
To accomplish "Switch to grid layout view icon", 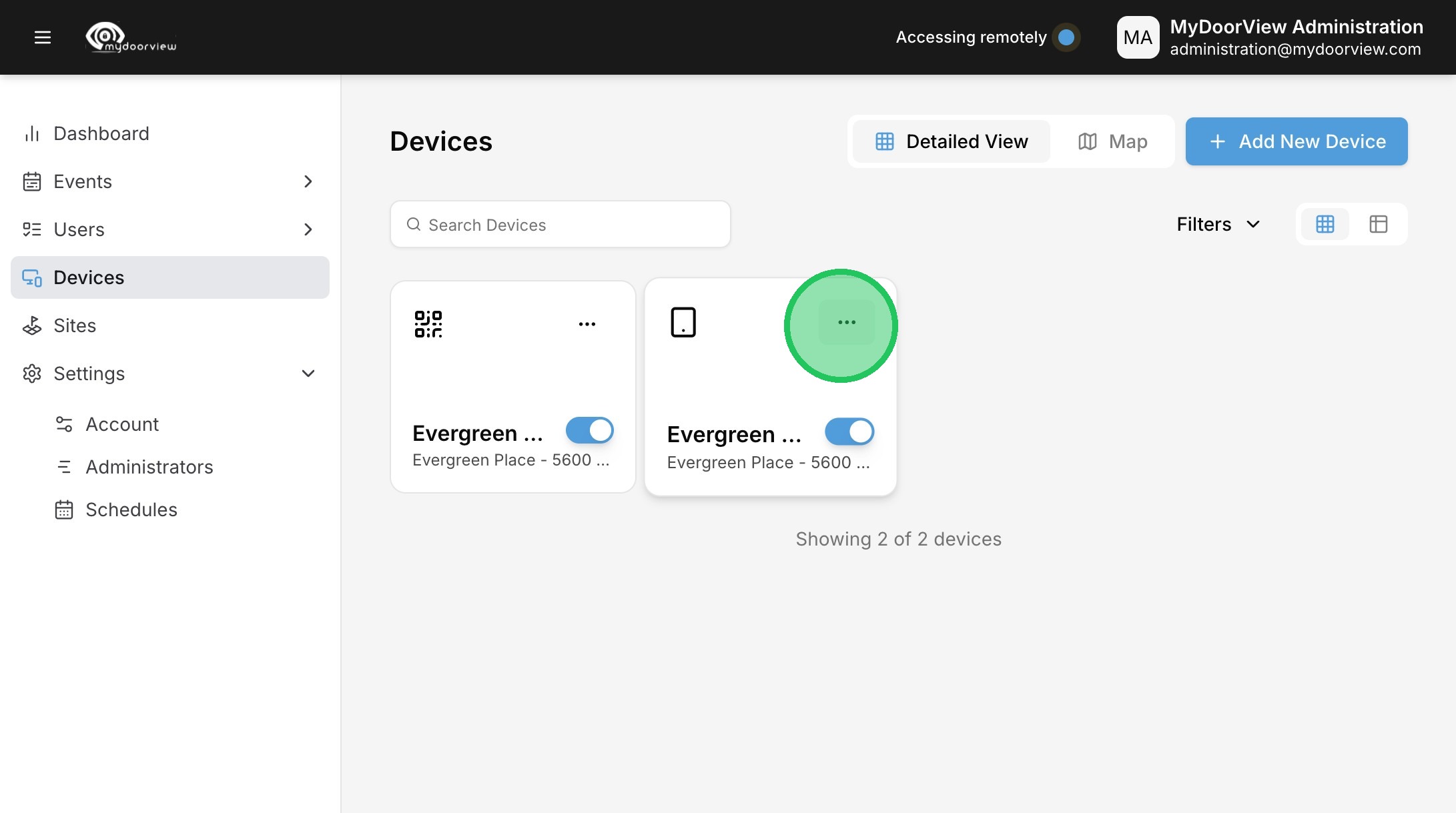I will tap(1325, 224).
